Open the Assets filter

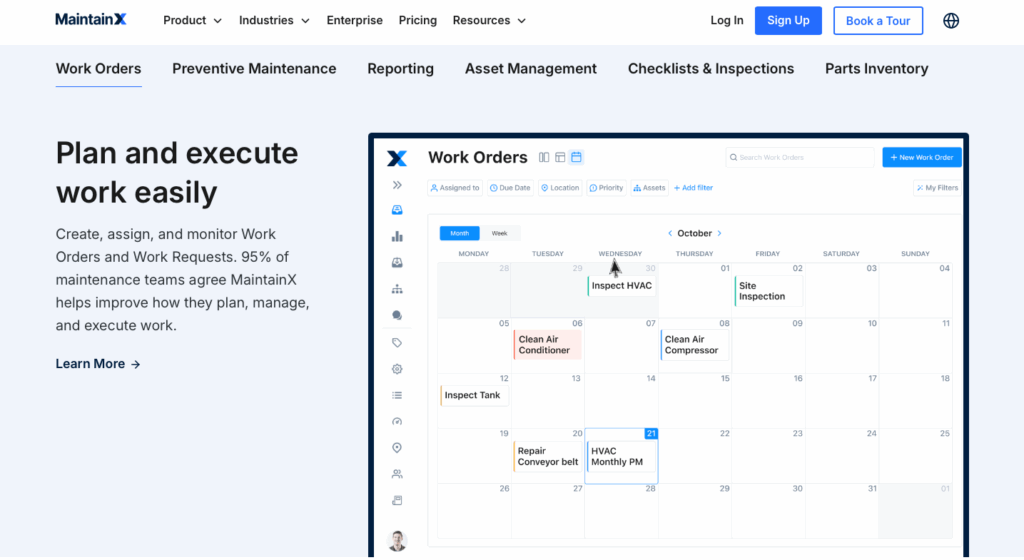click(649, 188)
